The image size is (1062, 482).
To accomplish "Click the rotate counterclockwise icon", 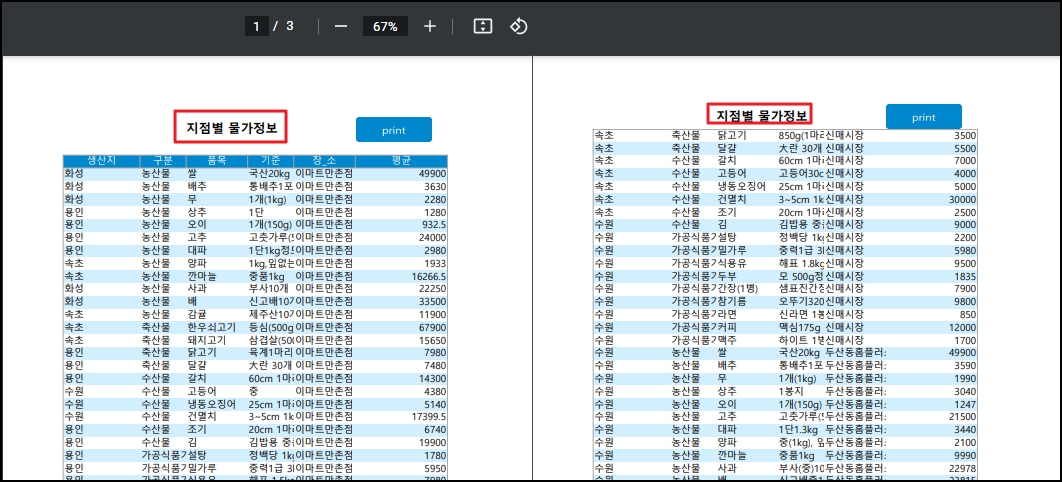I will pyautogui.click(x=518, y=26).
